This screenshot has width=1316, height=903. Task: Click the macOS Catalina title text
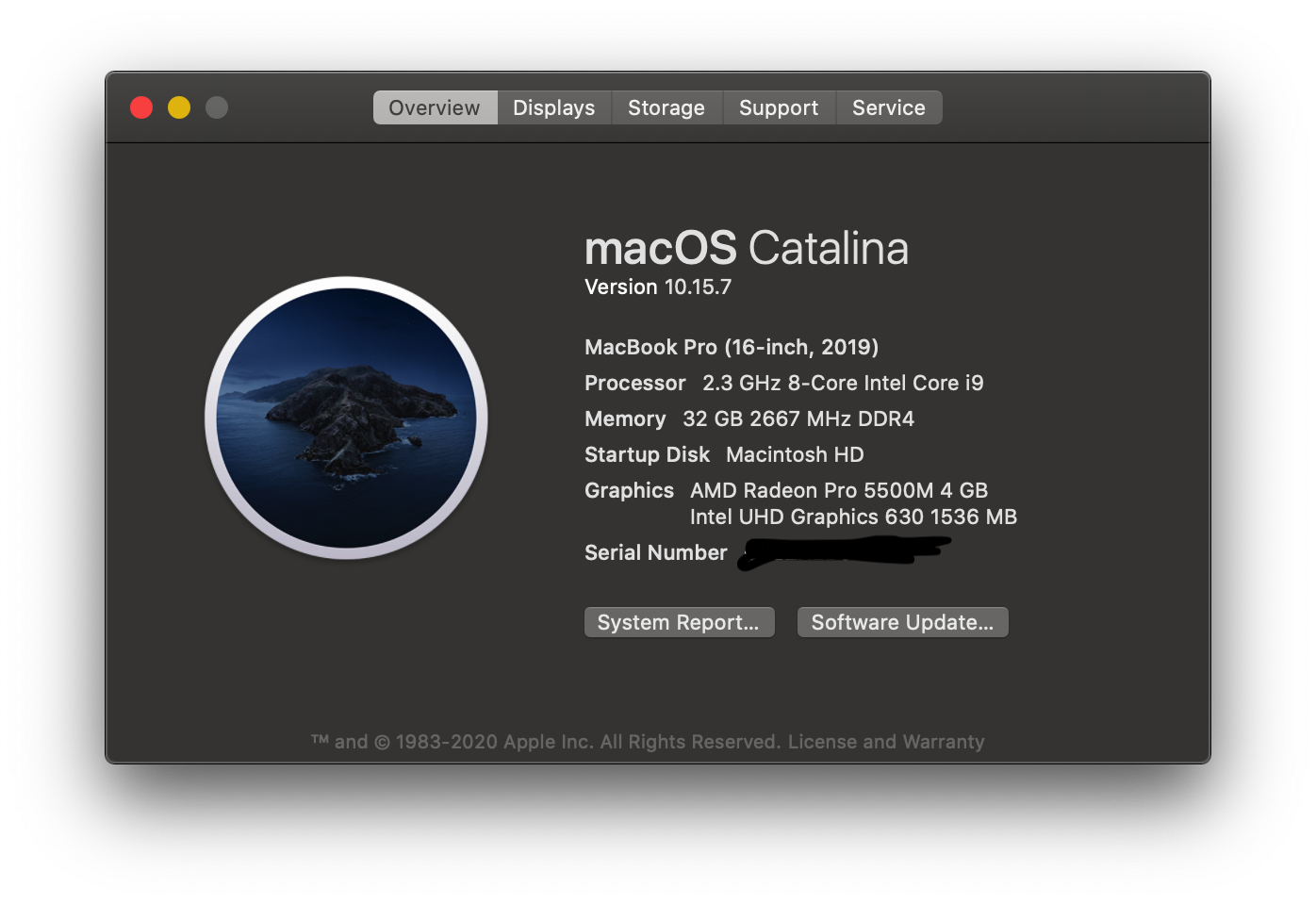click(746, 249)
